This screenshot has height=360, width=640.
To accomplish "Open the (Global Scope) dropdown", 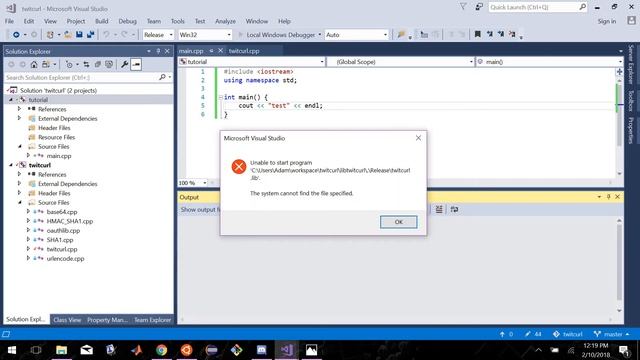I will tap(401, 62).
